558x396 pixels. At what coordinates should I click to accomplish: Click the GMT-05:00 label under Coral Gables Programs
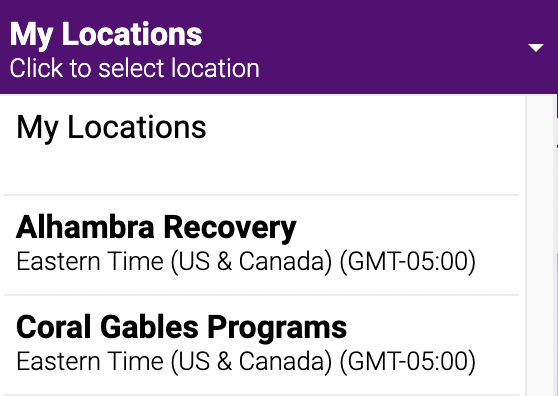pyautogui.click(x=408, y=362)
